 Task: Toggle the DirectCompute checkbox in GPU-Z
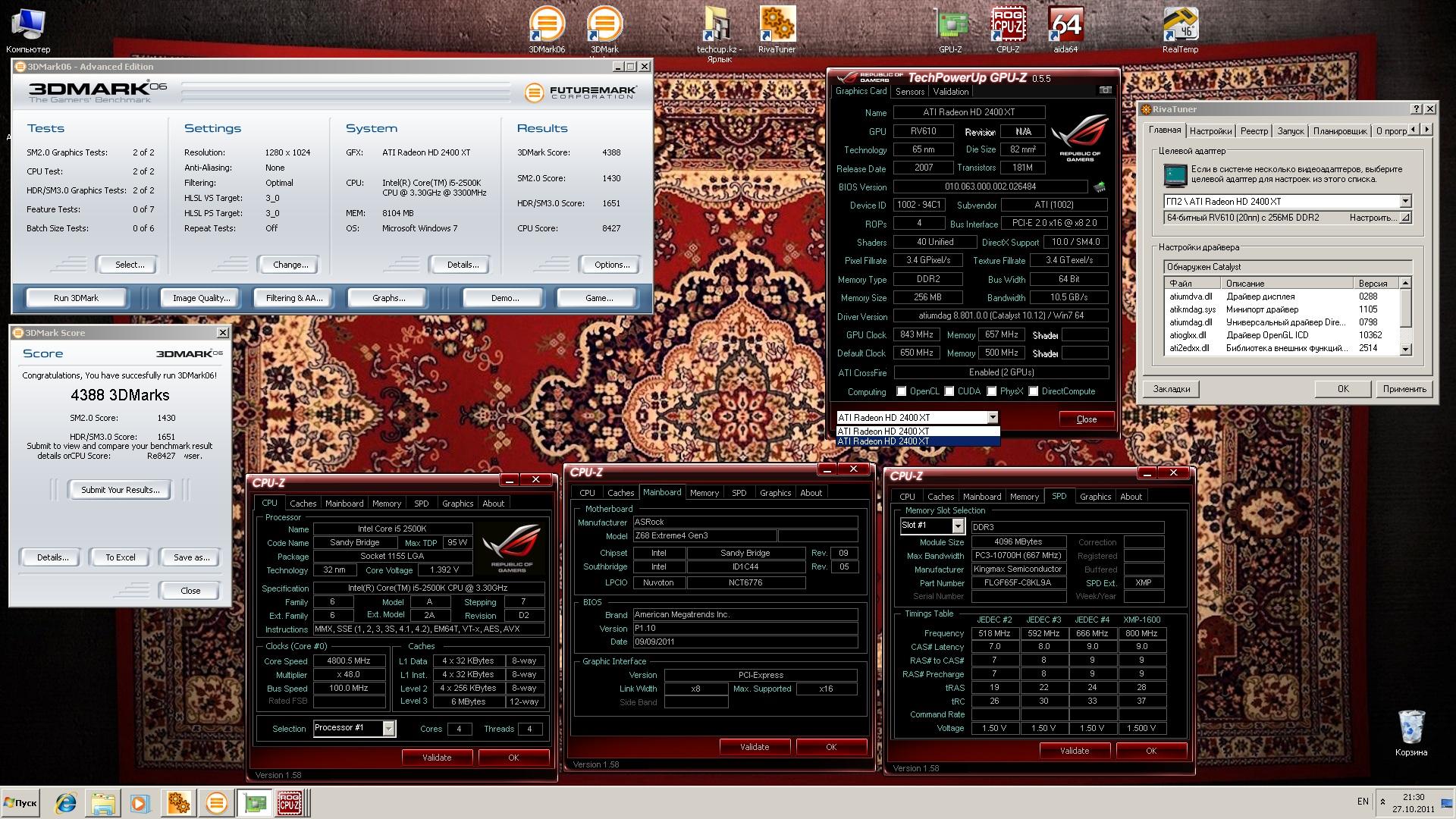pyautogui.click(x=1033, y=392)
